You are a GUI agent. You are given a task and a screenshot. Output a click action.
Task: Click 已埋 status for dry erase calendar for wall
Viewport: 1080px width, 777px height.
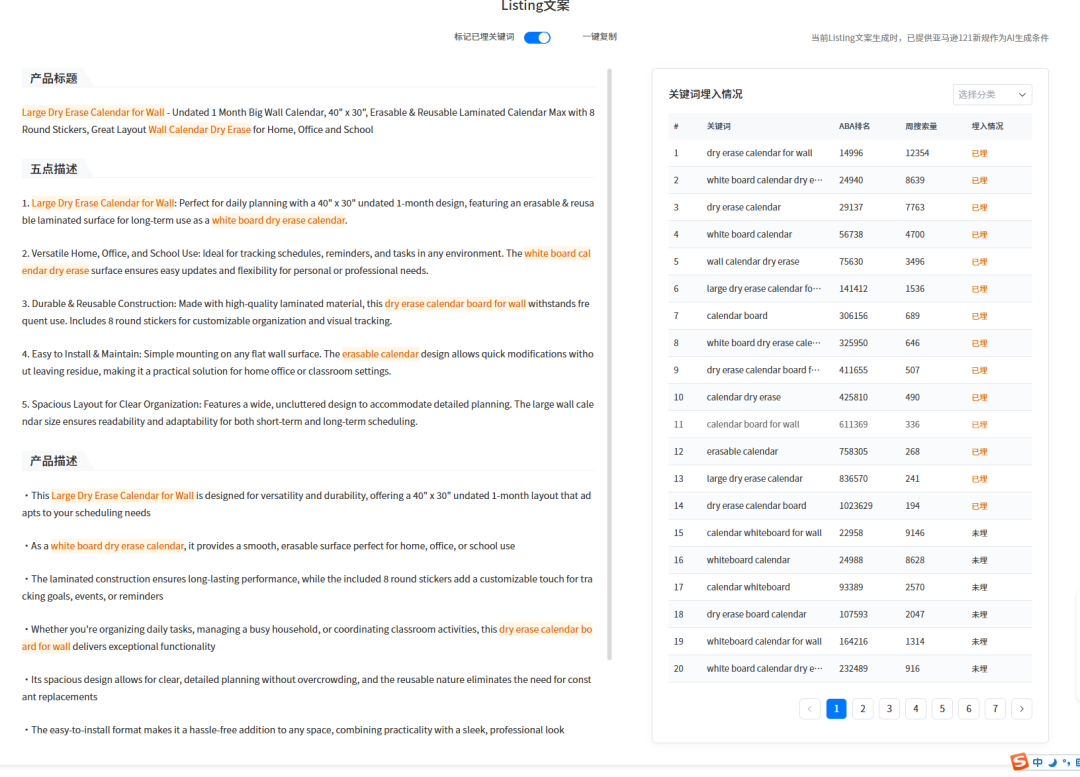(x=978, y=152)
